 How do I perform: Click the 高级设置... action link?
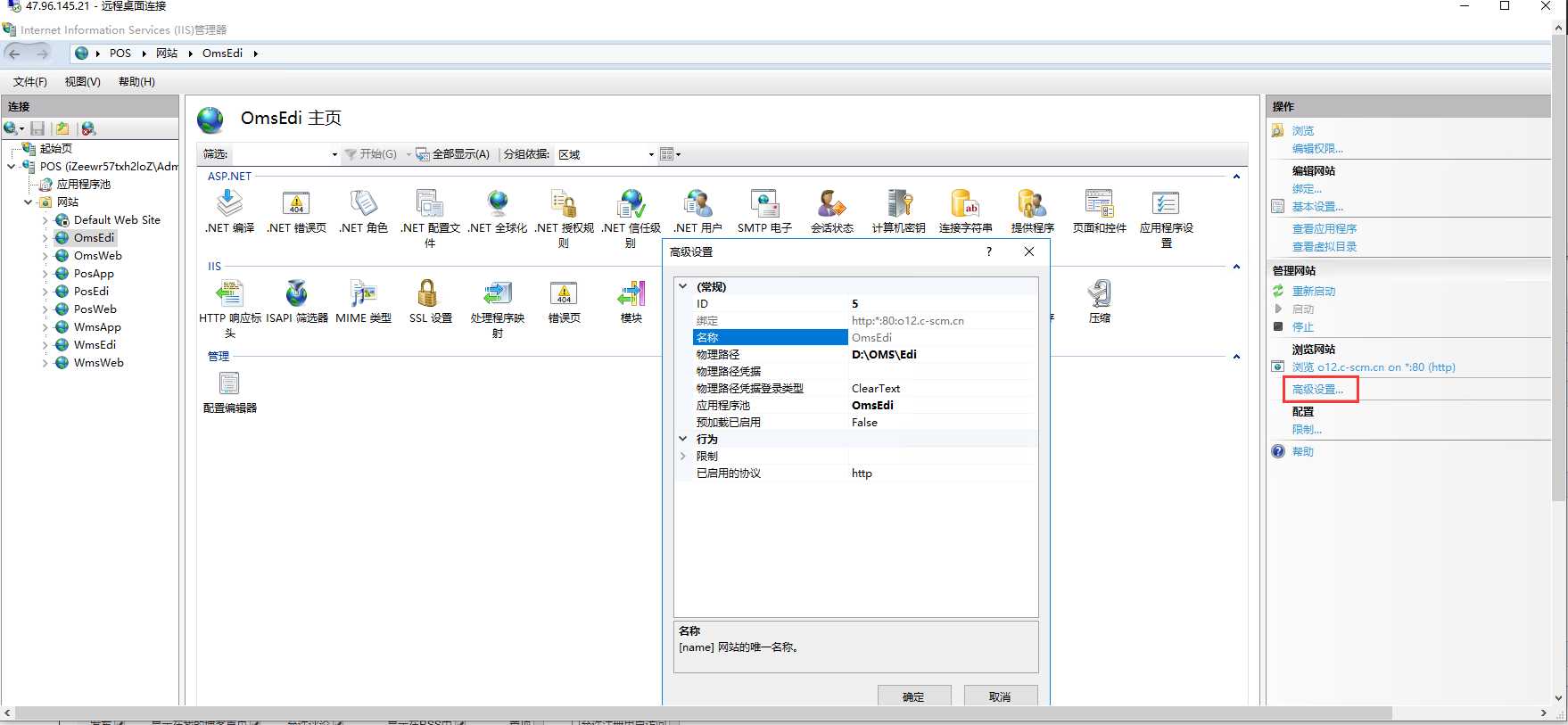[1317, 390]
